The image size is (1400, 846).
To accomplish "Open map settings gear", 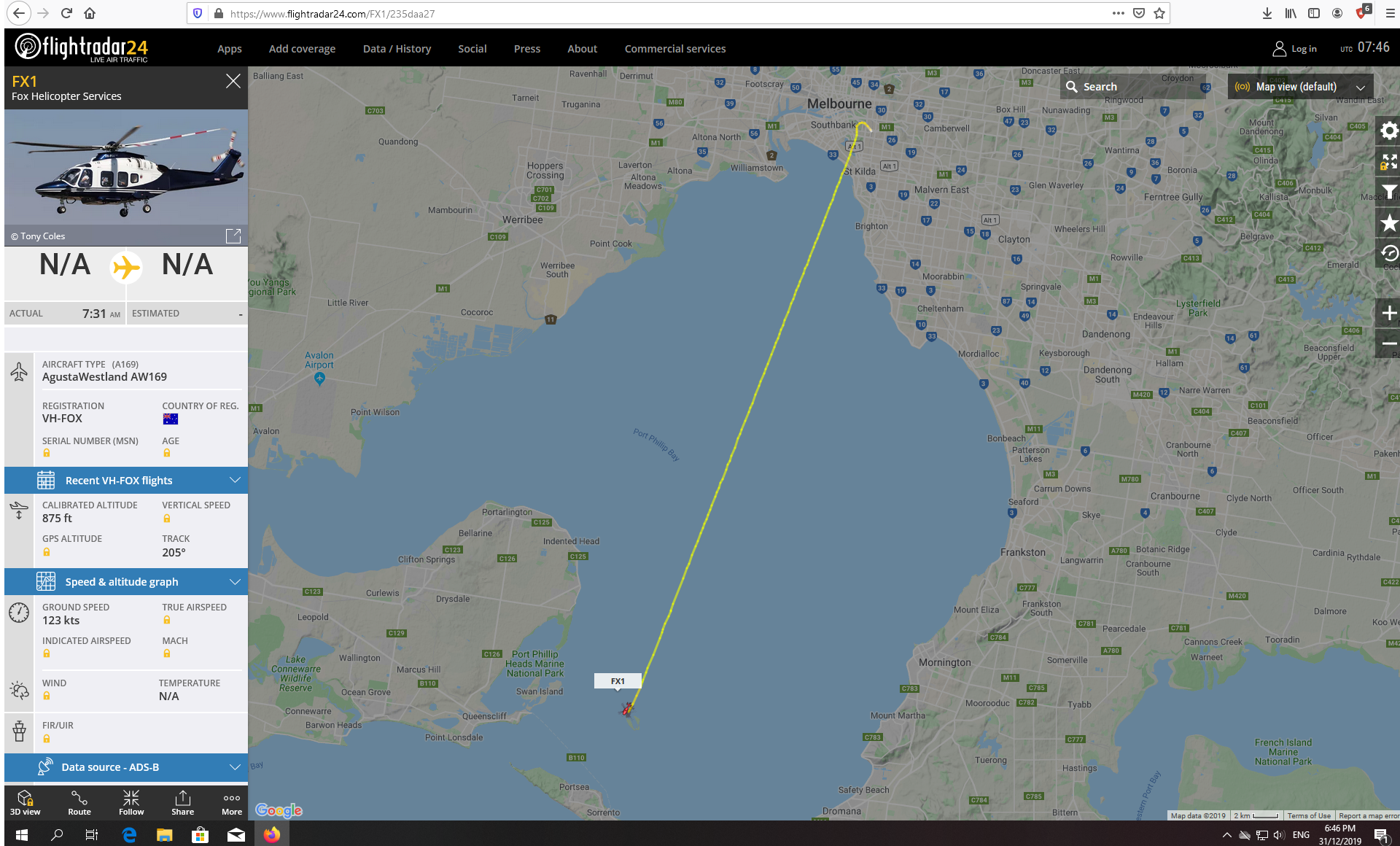I will [x=1389, y=131].
